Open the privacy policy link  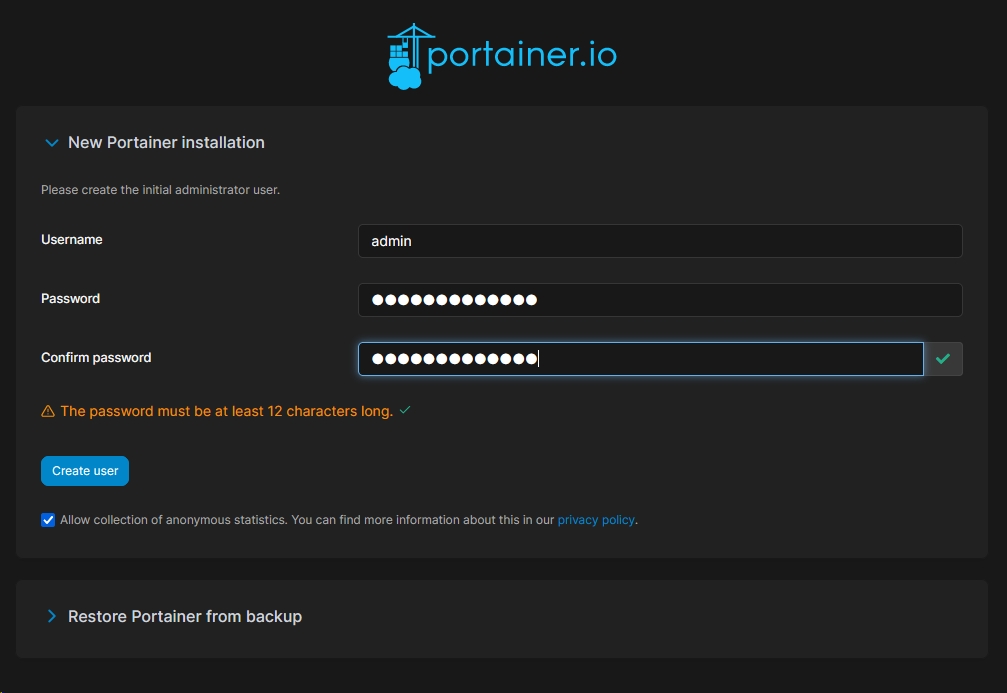coord(595,520)
